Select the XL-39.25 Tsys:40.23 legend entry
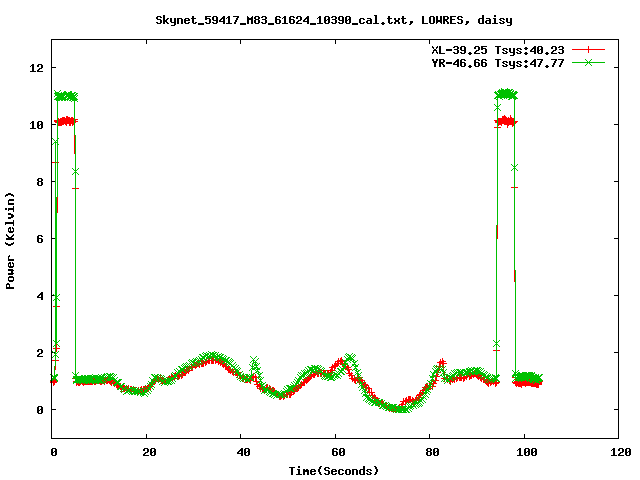The width and height of the screenshot is (640, 480). (494, 49)
